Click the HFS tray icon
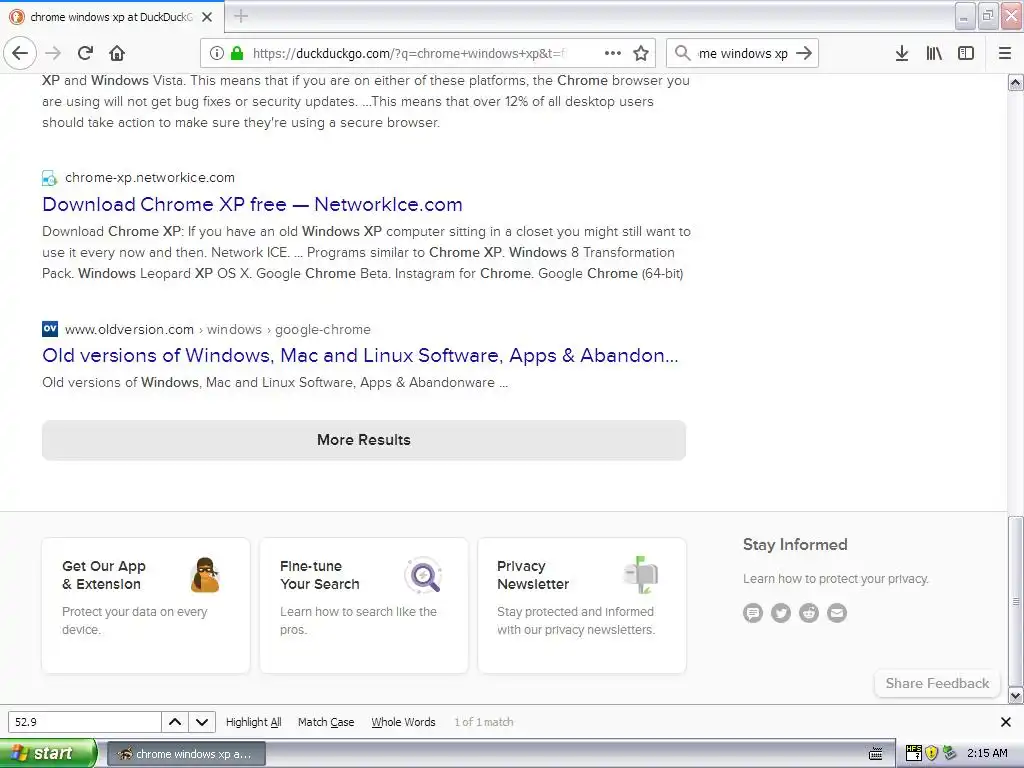This screenshot has height=768, width=1024. coord(913,753)
